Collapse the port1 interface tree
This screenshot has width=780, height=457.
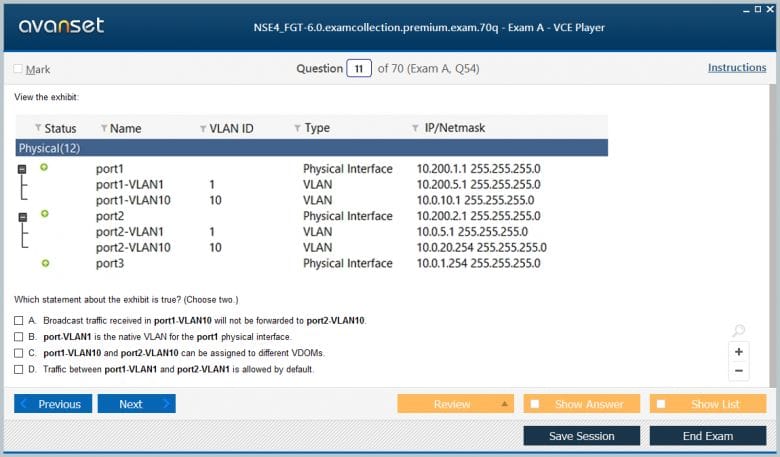coord(23,170)
